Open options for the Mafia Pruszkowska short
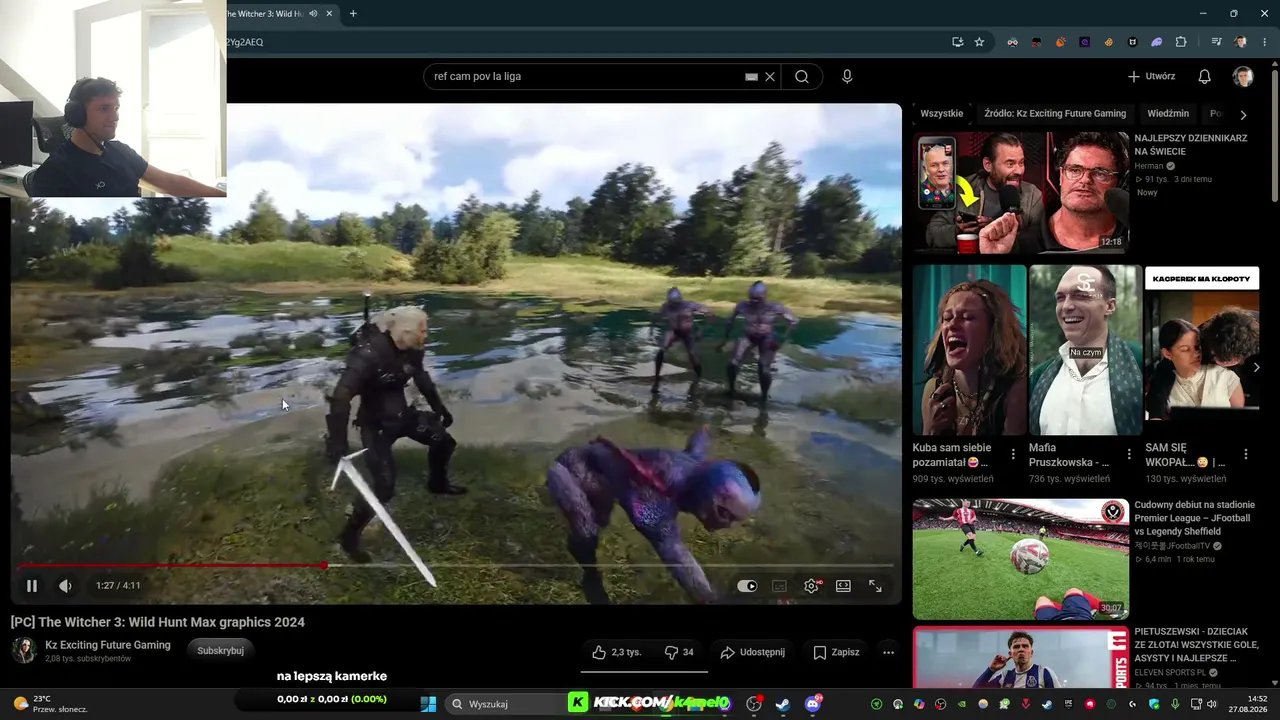 tap(1129, 454)
